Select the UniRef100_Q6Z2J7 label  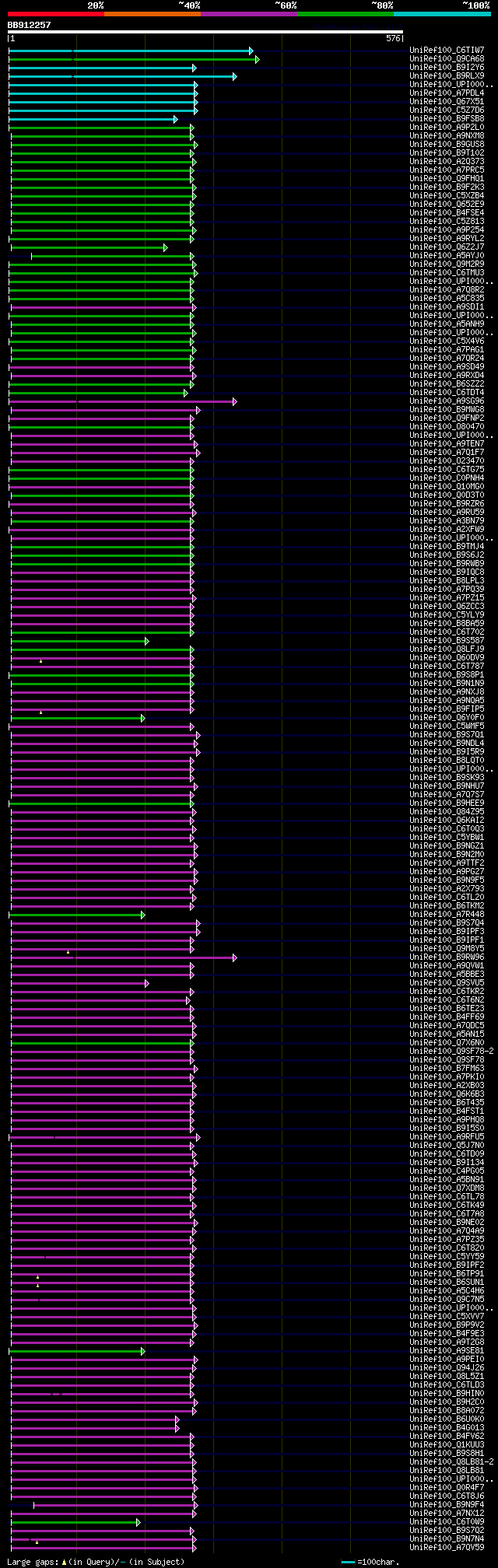coord(447,247)
